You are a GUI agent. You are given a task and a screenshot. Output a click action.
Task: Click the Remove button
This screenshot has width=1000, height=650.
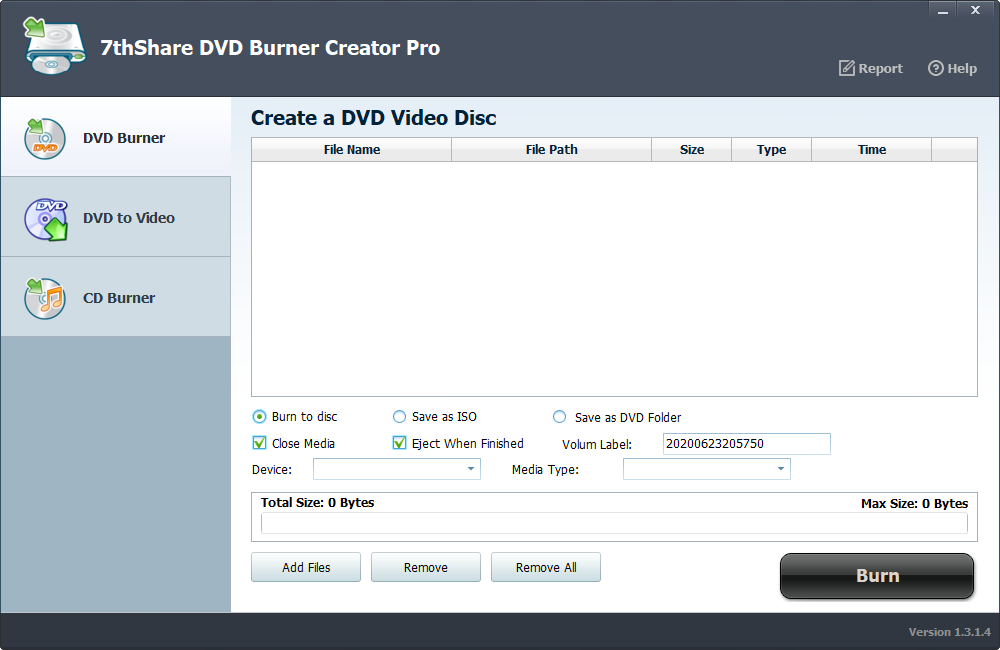(x=426, y=567)
